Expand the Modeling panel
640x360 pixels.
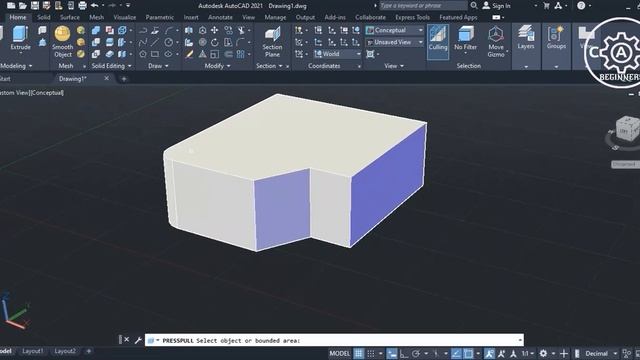tap(16, 66)
